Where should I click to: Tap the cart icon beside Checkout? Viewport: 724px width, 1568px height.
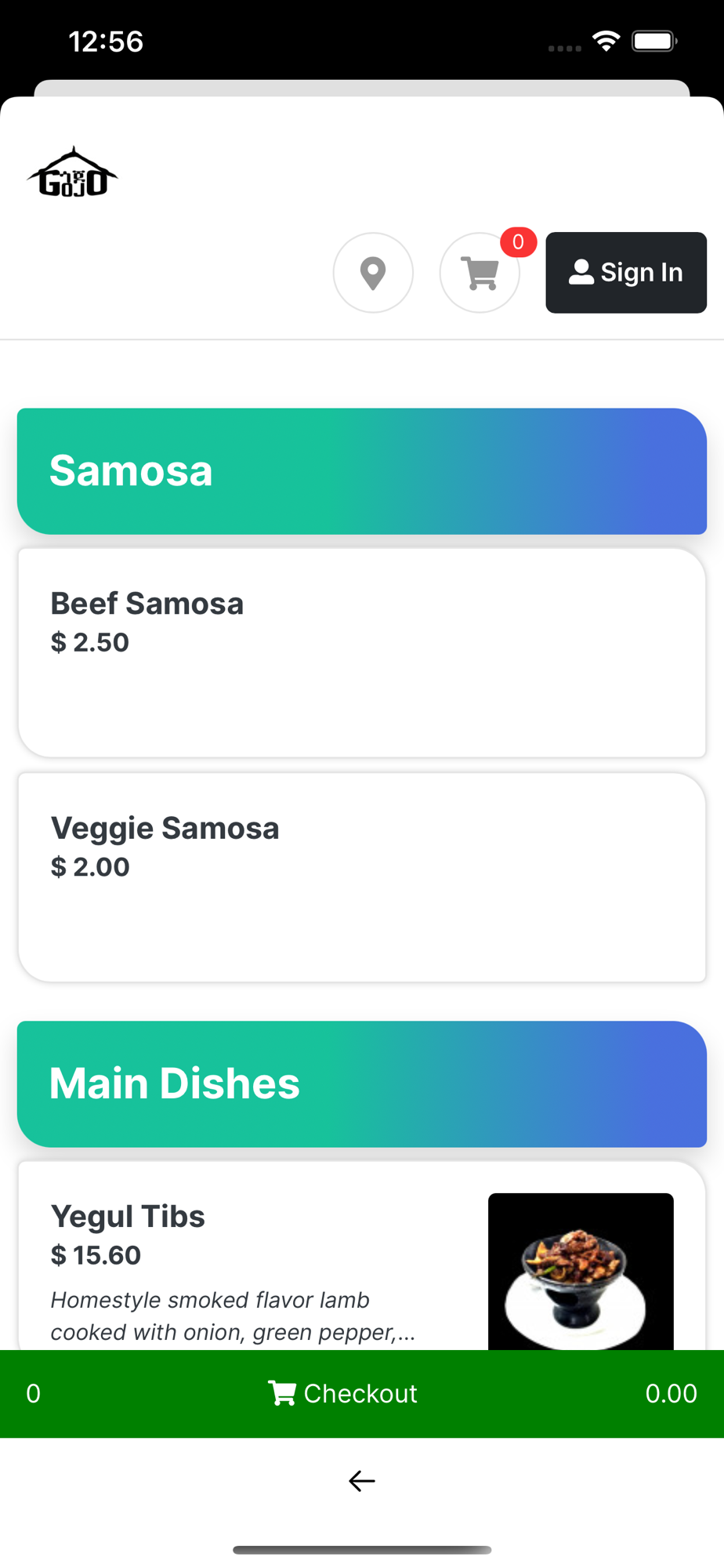click(x=281, y=1393)
